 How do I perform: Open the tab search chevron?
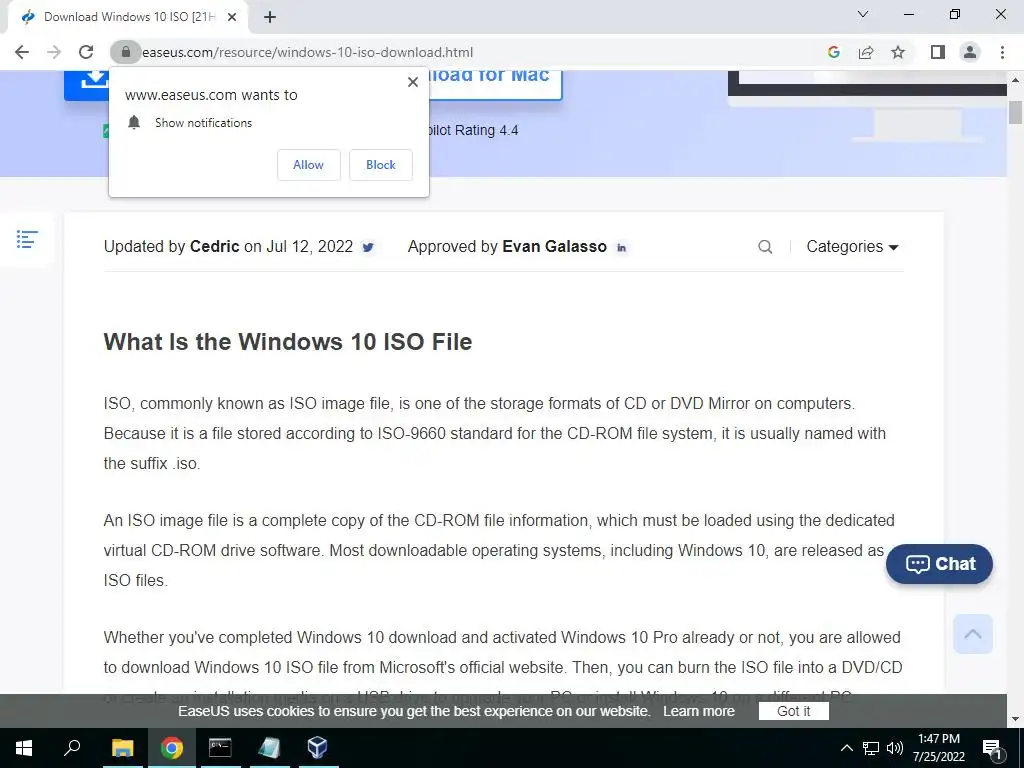pyautogui.click(x=863, y=14)
